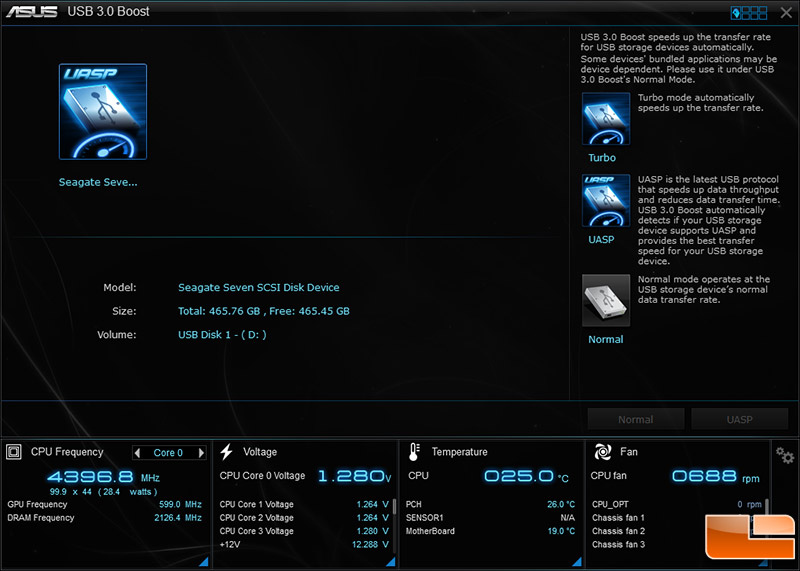Click the Normal mode button
800x571 pixels.
tap(636, 419)
